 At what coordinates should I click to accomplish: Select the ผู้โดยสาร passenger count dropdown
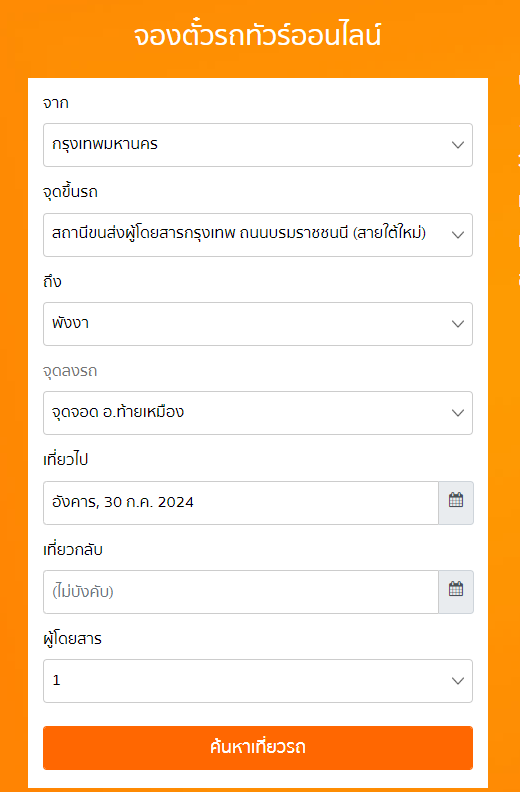click(258, 681)
